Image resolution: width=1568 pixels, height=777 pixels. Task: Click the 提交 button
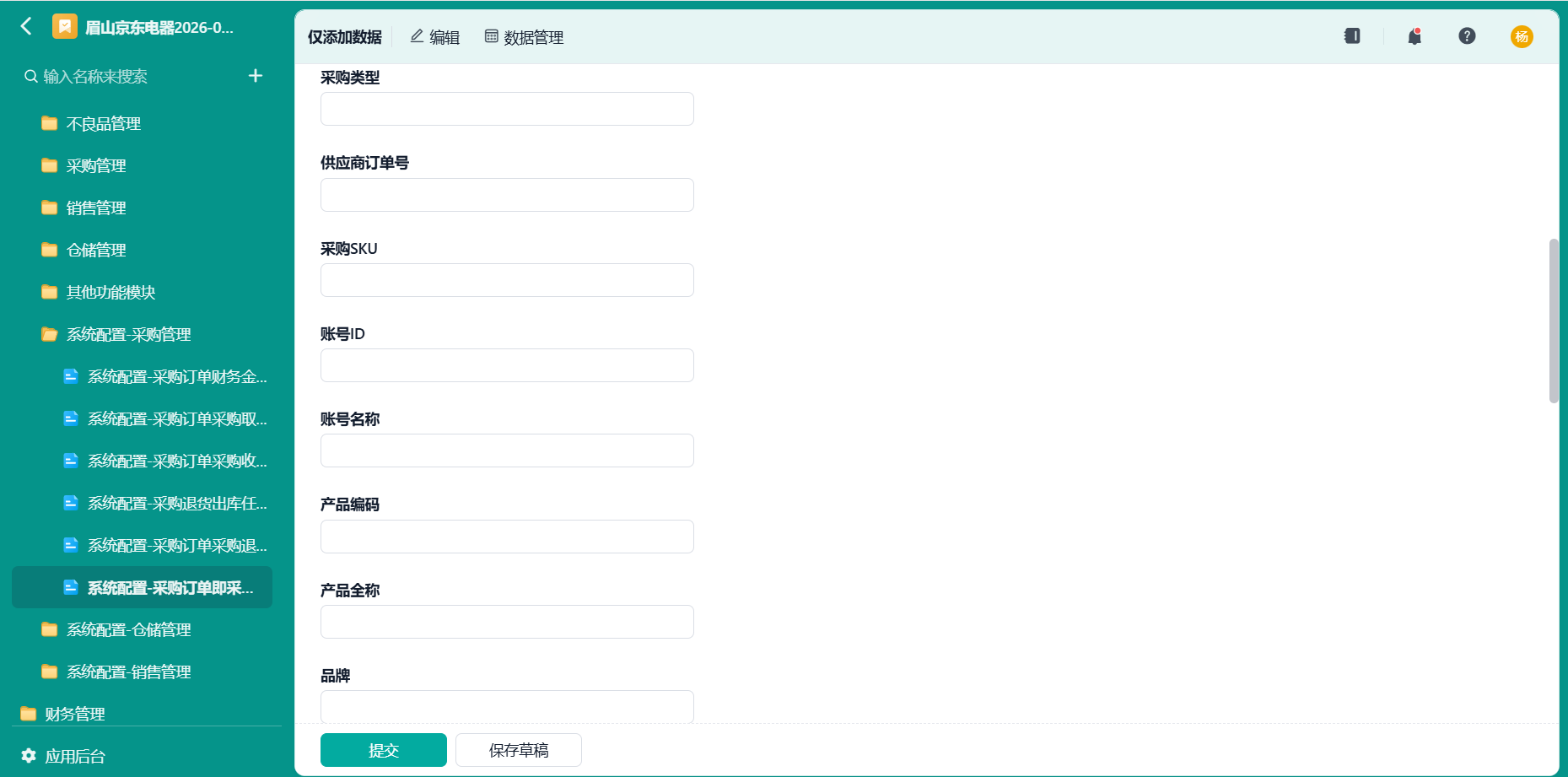[x=384, y=750]
